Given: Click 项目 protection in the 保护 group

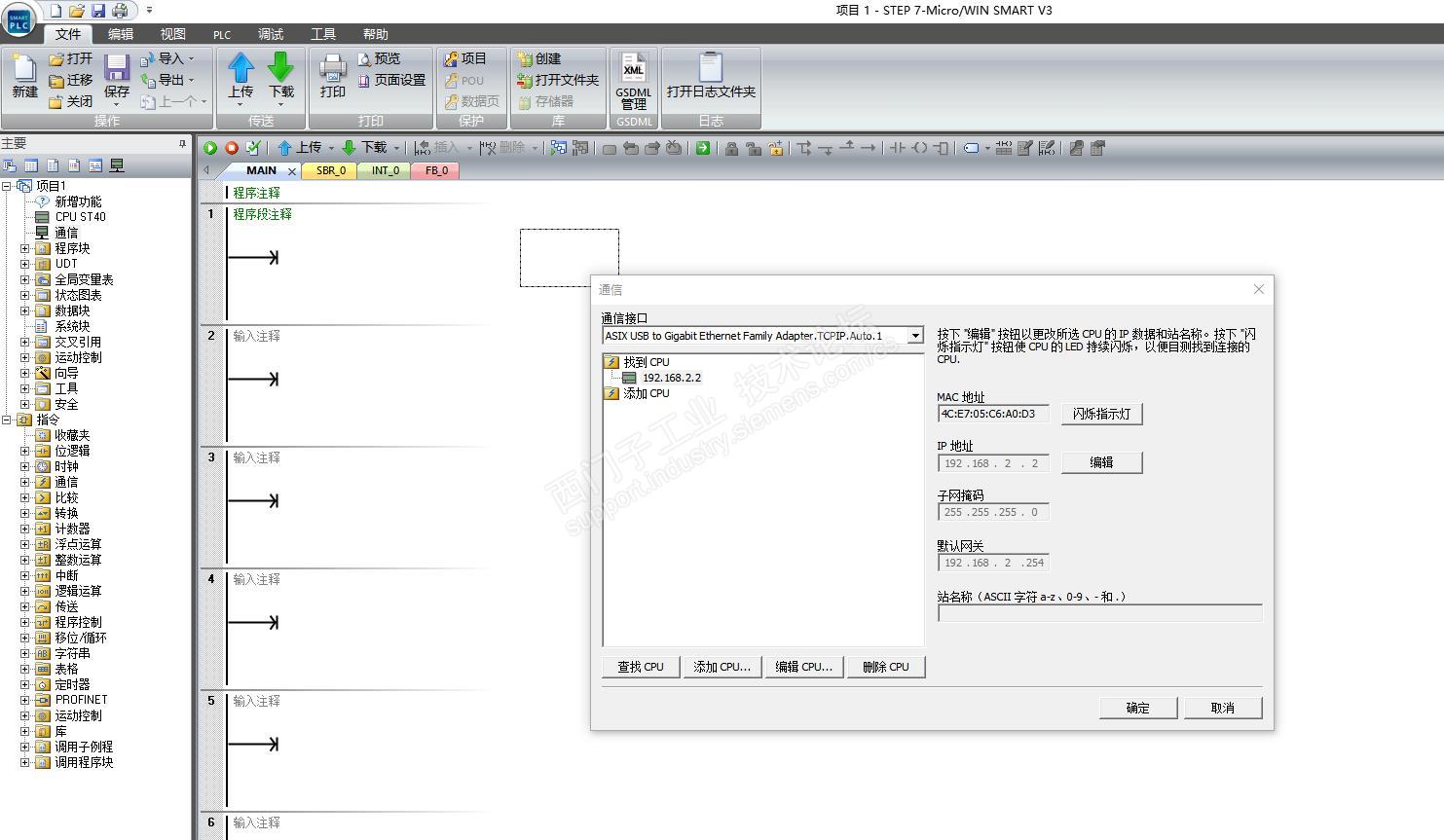Looking at the screenshot, I should pyautogui.click(x=465, y=58).
